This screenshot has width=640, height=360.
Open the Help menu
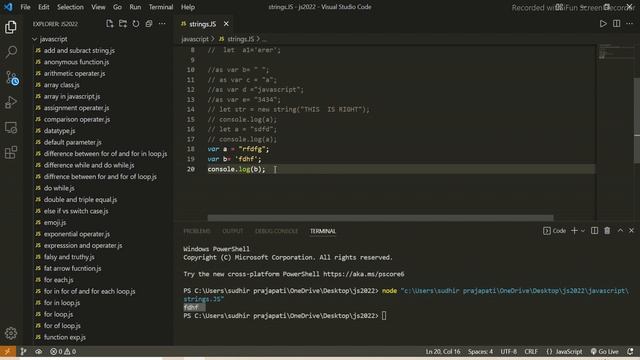188,7
